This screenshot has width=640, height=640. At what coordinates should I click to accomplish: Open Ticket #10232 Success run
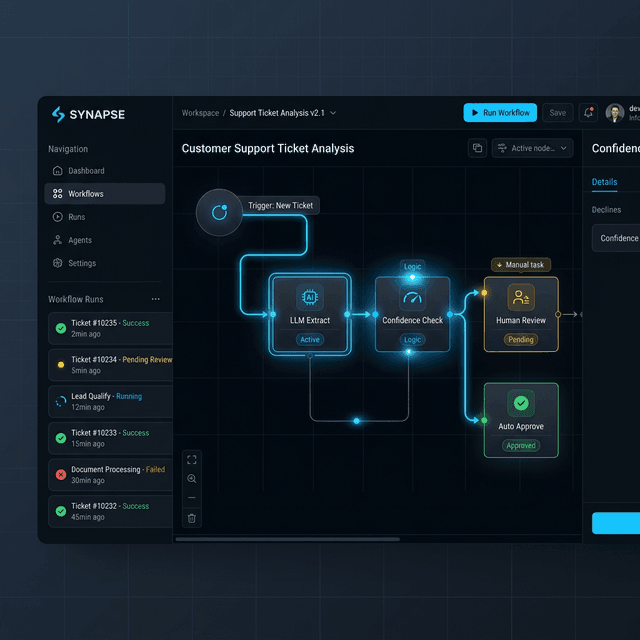tap(110, 511)
